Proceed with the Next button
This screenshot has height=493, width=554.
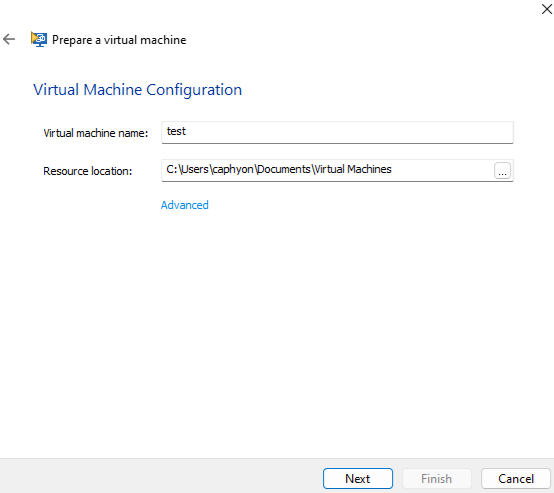point(358,479)
